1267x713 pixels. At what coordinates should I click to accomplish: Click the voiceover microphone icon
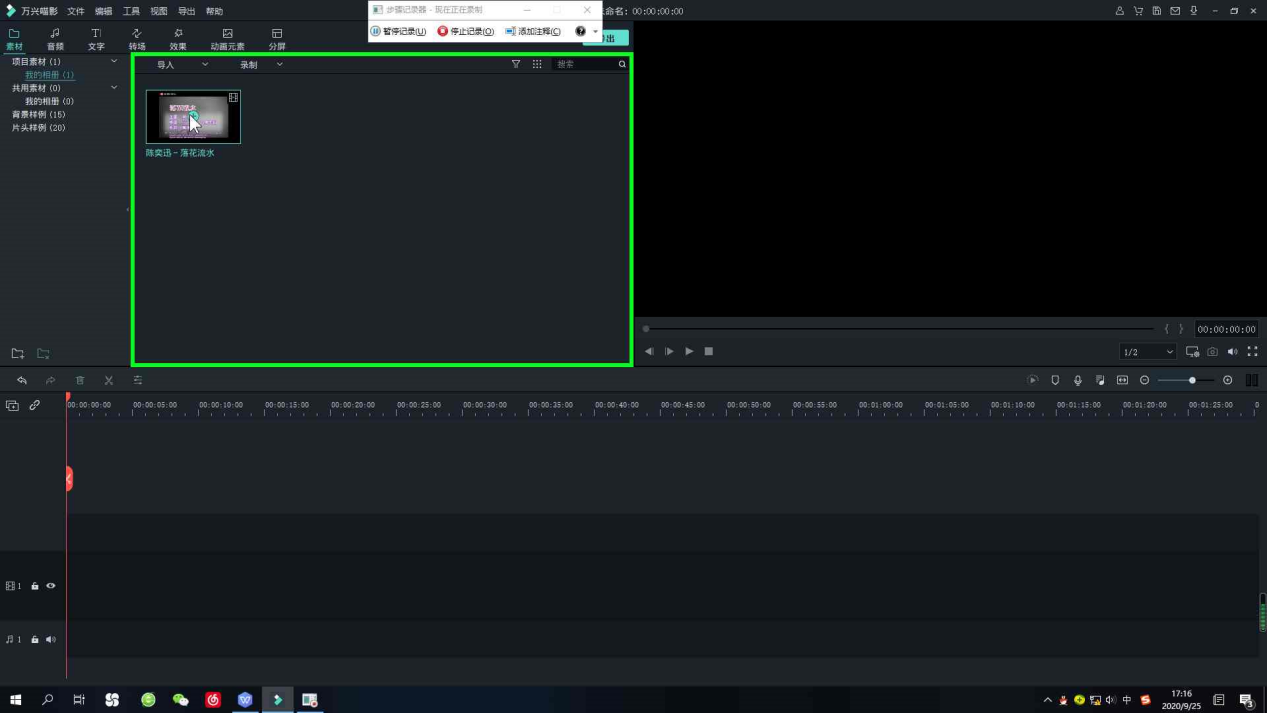click(1078, 380)
